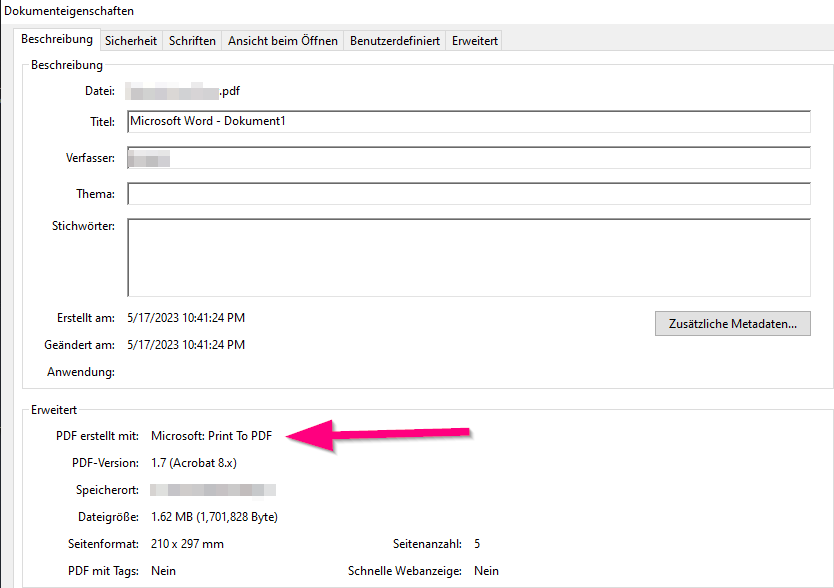Open the Schriften tab

point(192,41)
